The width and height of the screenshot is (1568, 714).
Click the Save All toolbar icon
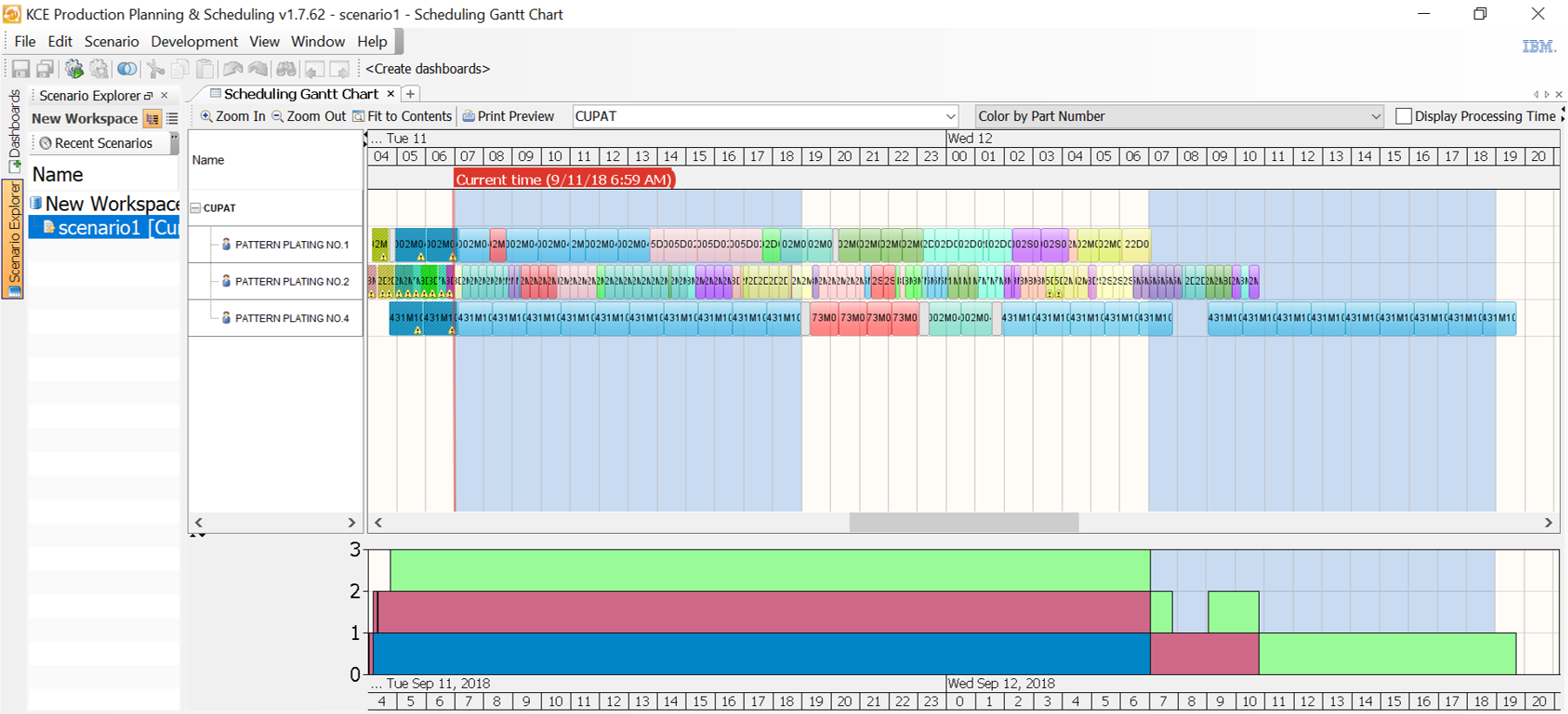point(46,69)
